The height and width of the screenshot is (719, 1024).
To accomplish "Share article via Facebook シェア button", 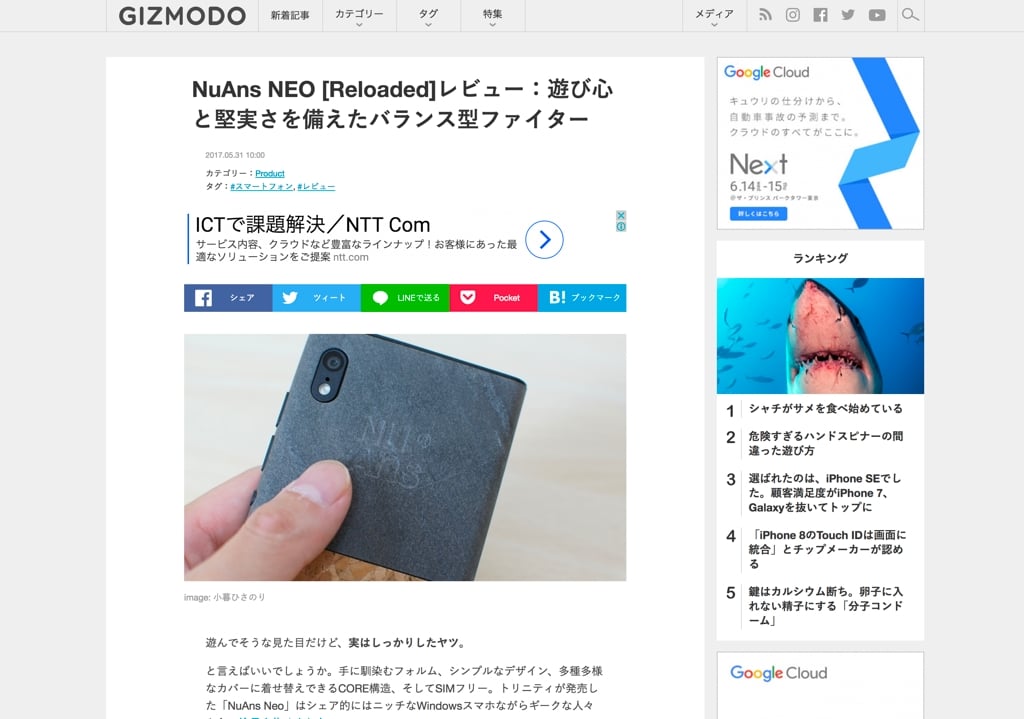I will pos(228,298).
